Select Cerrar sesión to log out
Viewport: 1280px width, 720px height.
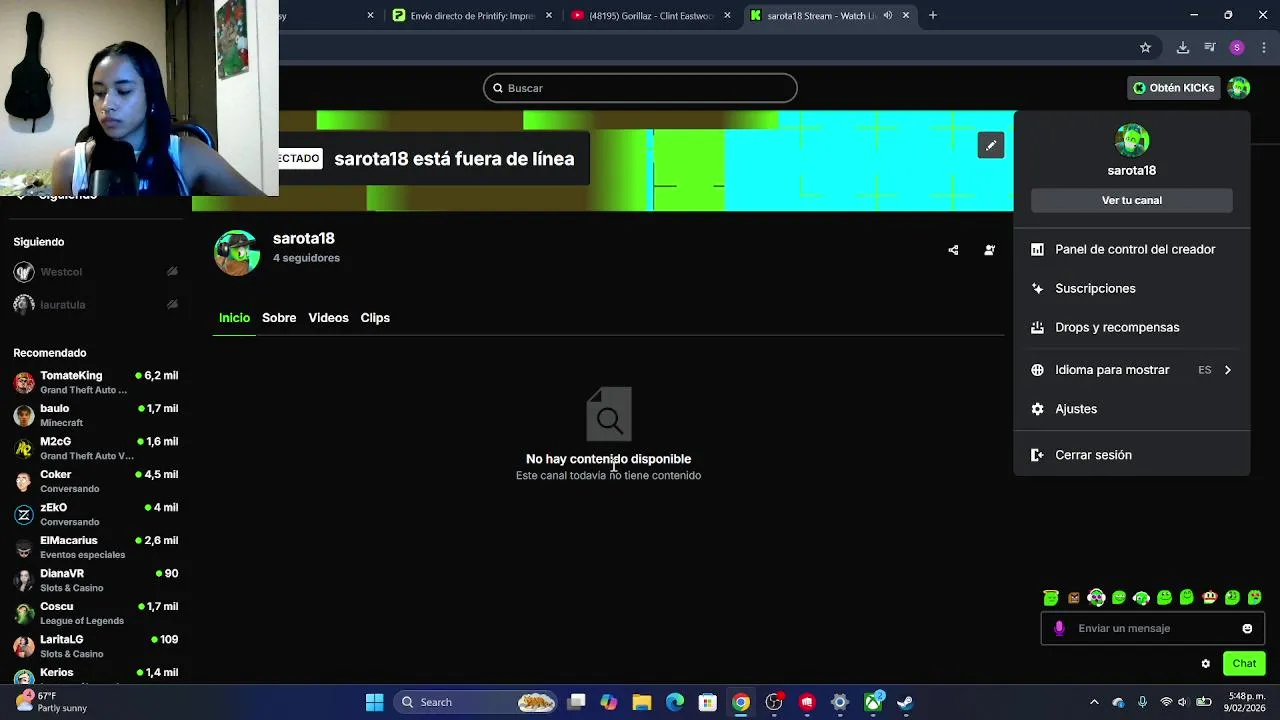point(1132,455)
